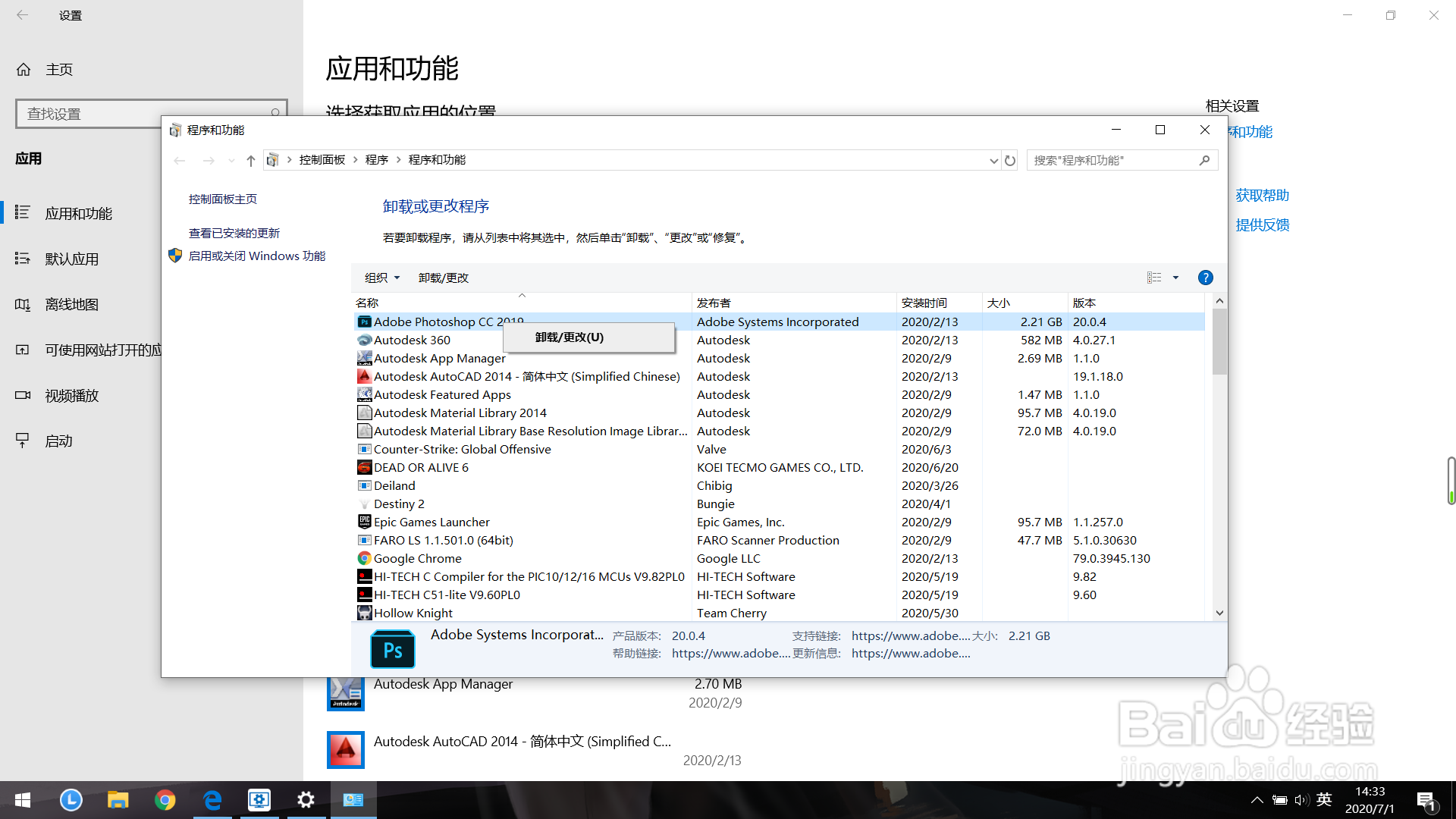Click 卸载/更改 in the toolbar

(443, 278)
